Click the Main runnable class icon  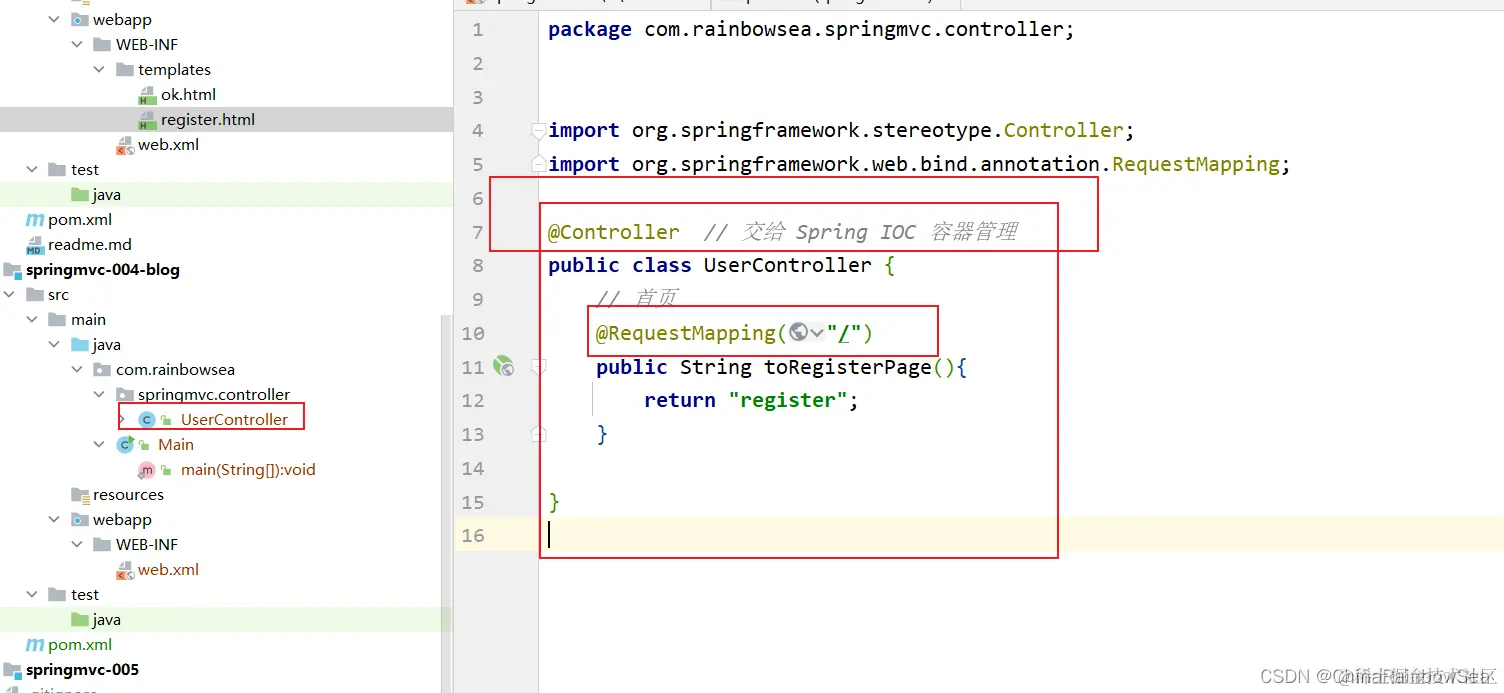[x=125, y=445]
